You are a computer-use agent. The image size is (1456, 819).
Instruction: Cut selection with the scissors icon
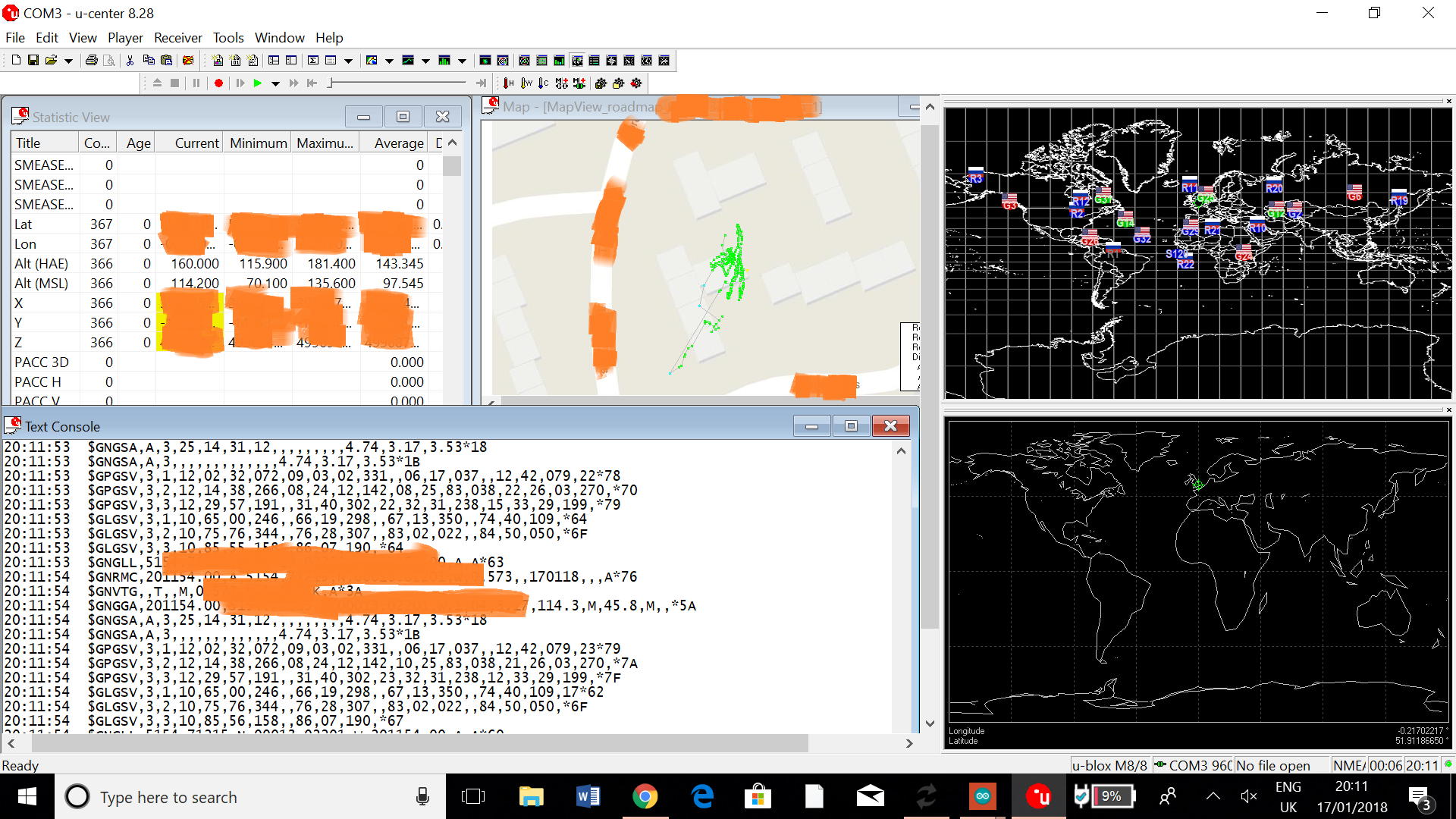(130, 60)
